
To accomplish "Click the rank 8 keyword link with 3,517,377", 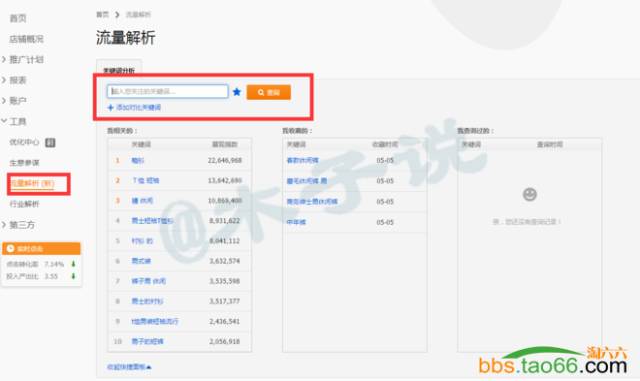I will click(147, 301).
